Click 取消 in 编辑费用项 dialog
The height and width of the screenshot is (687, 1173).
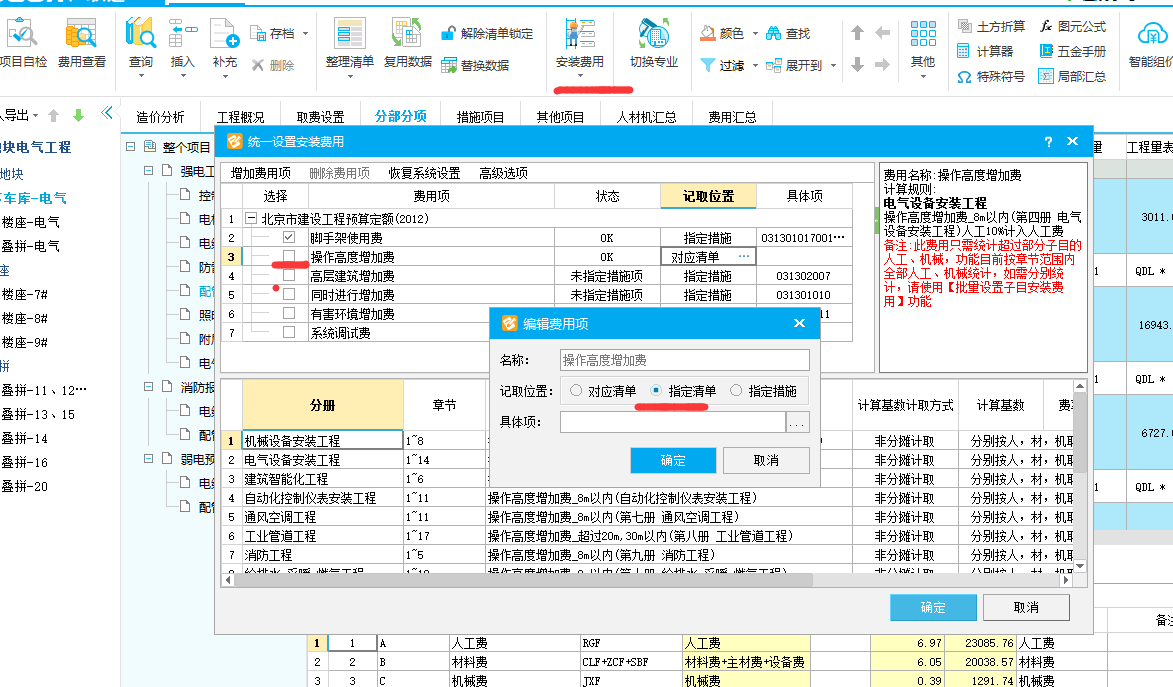point(766,460)
